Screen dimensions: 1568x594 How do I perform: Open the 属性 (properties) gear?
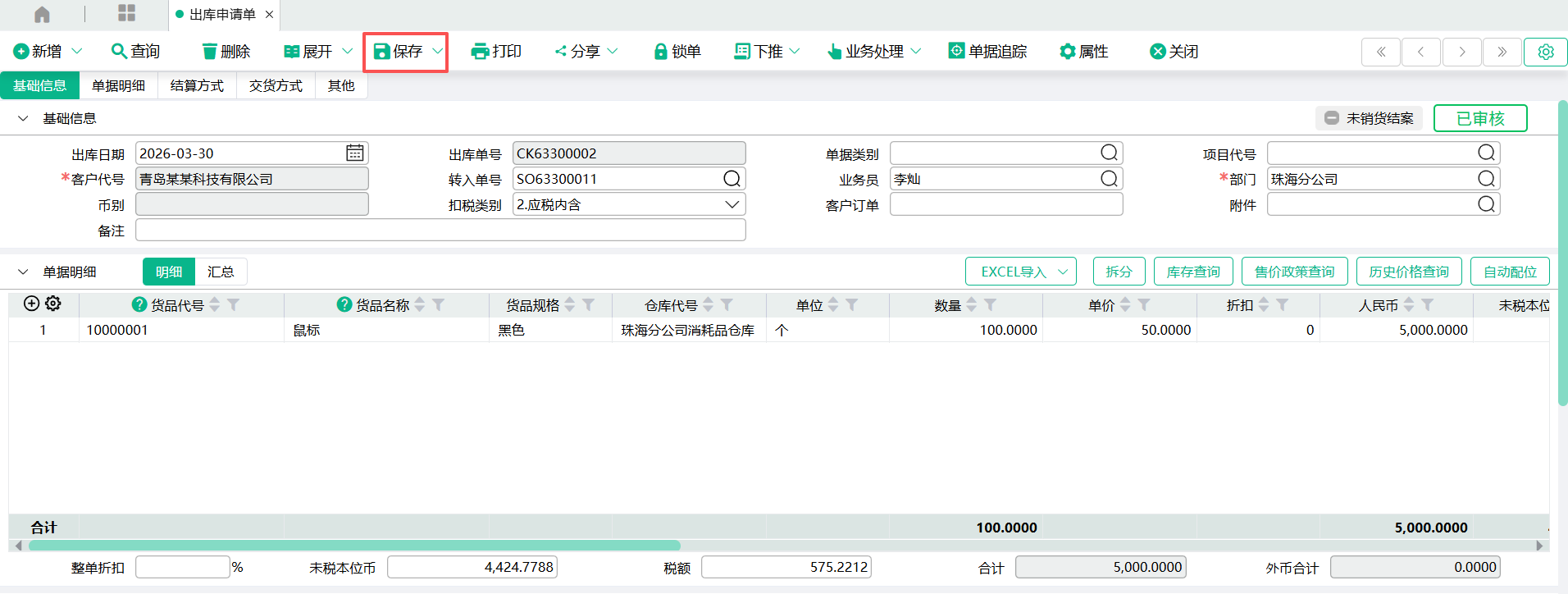point(1067,52)
